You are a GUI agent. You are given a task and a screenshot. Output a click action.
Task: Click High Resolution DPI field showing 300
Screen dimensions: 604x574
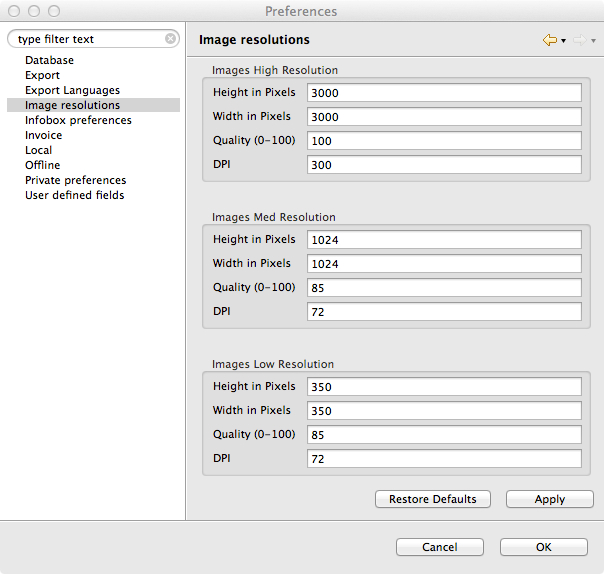[444, 164]
